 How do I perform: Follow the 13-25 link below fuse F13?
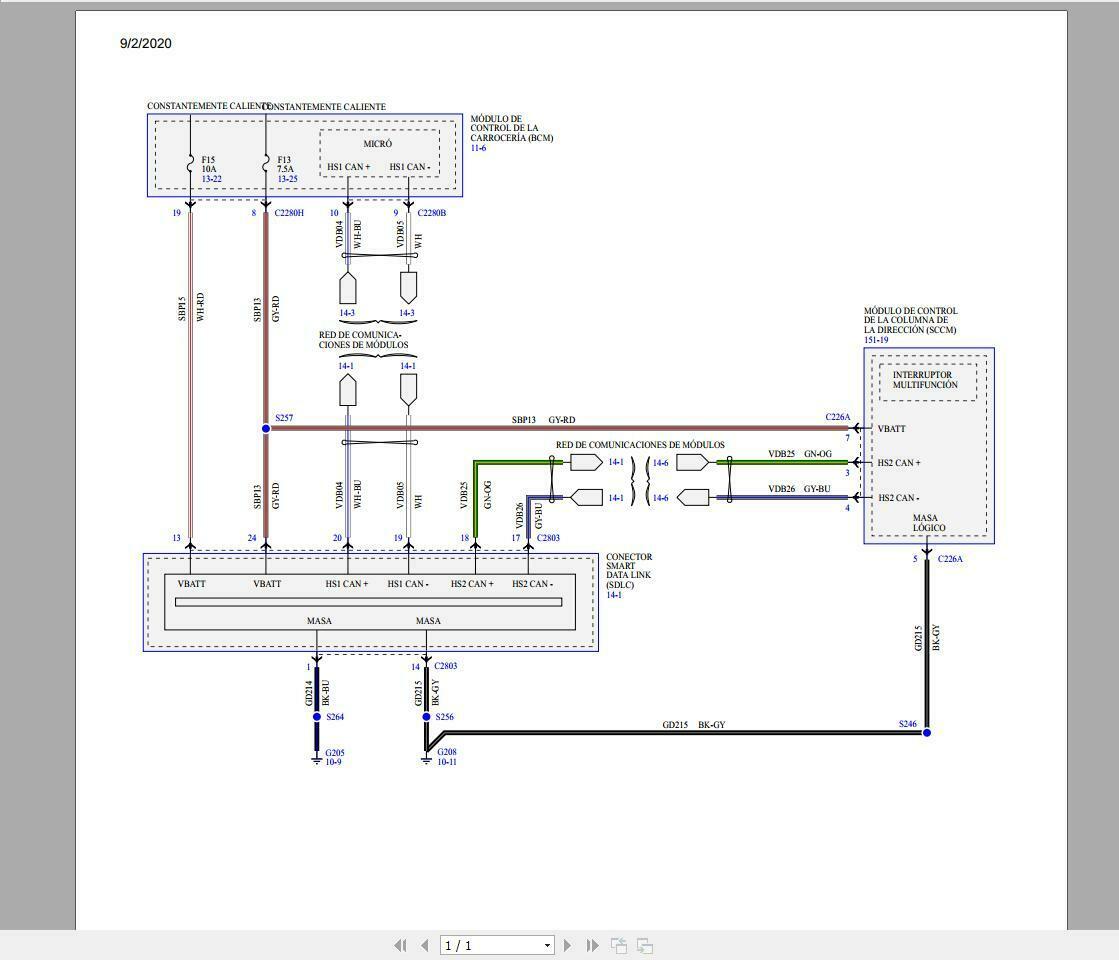(x=287, y=179)
